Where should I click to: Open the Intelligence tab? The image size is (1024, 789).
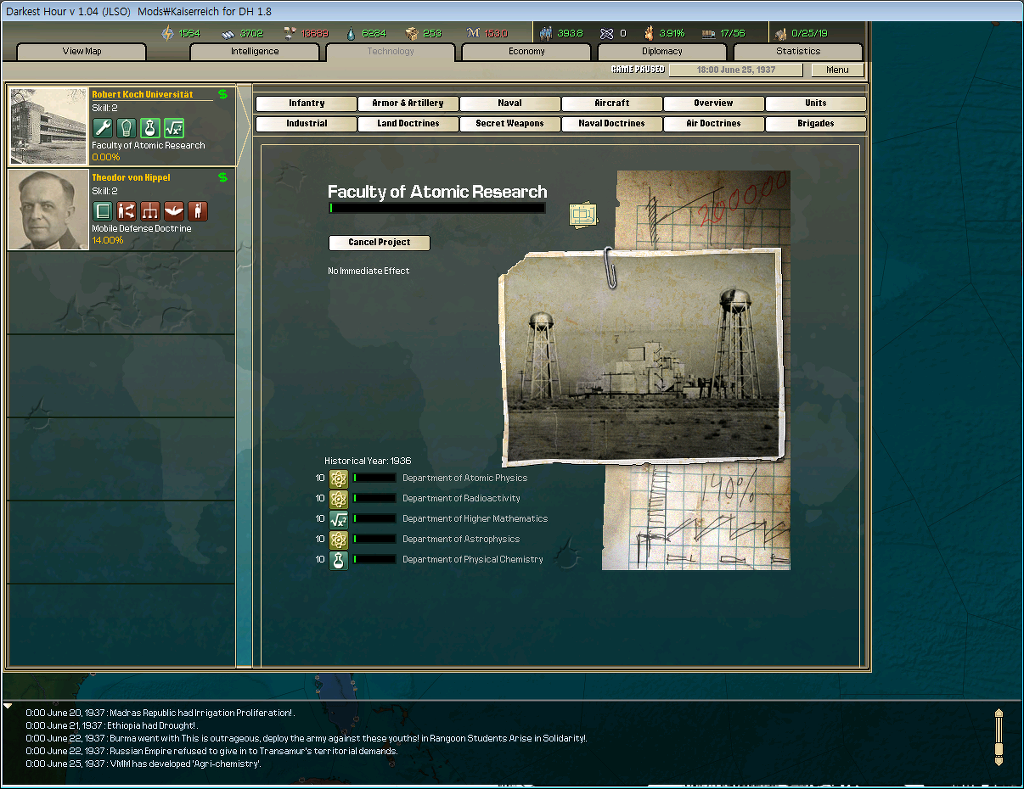(x=255, y=51)
